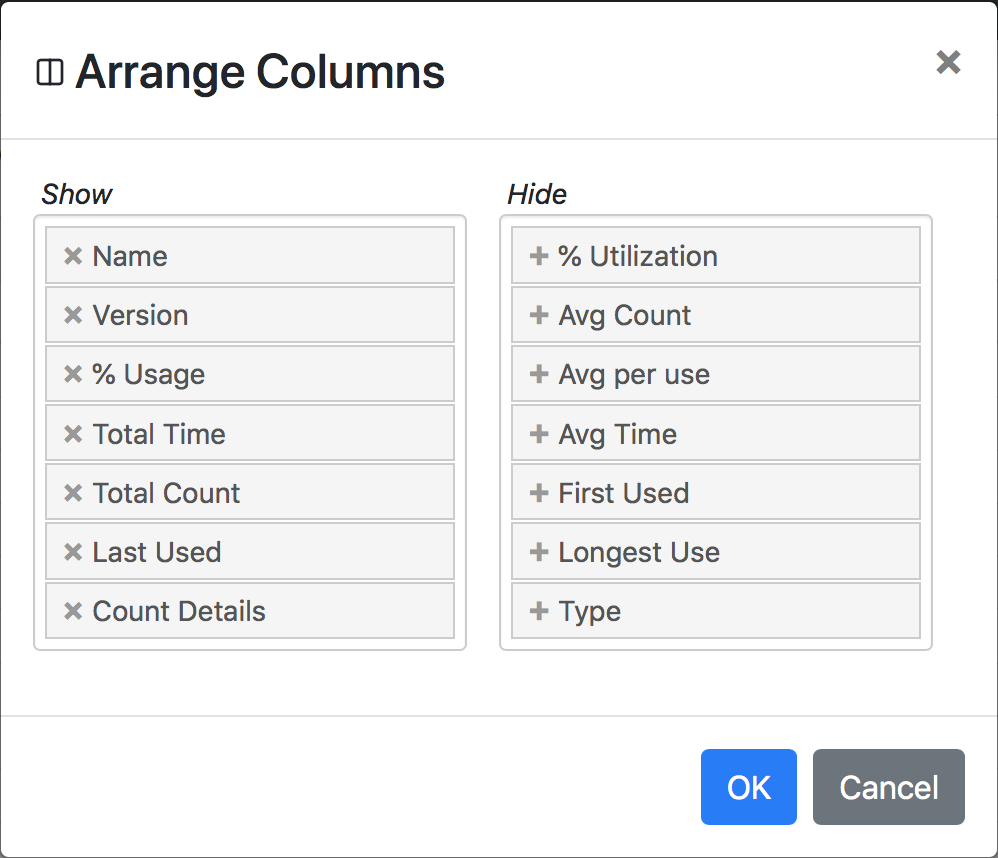Remove Count Details via X icon

pyautogui.click(x=73, y=611)
